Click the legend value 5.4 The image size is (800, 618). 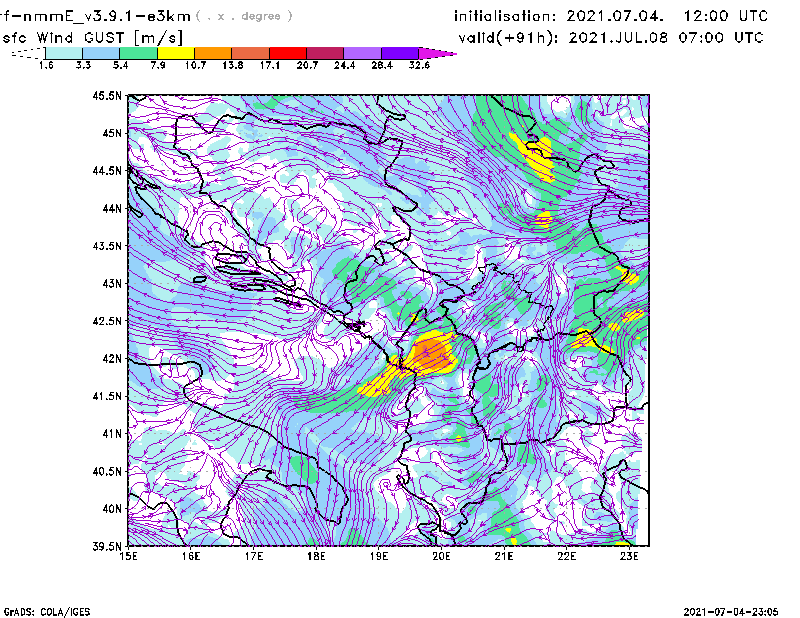120,65
